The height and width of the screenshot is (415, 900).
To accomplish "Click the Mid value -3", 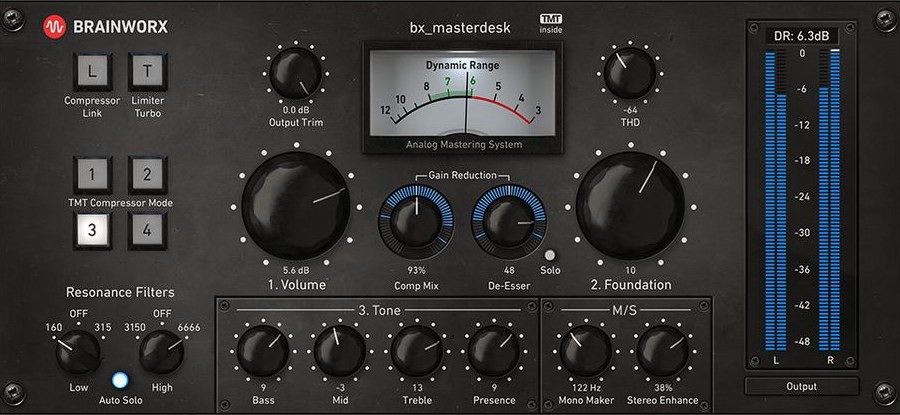I will pos(340,387).
